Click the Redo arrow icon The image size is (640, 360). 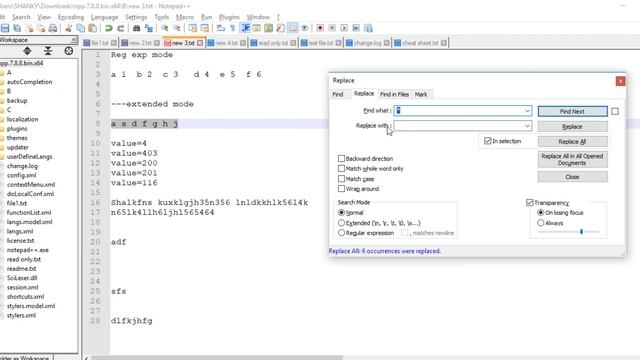[121, 28]
